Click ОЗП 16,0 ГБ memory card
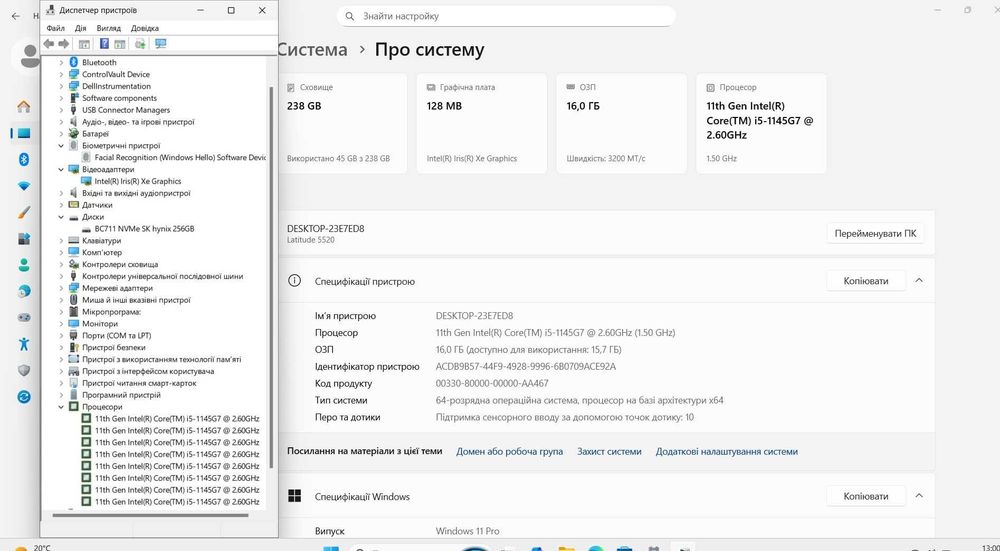Image resolution: width=1000 pixels, height=551 pixels. pos(622,123)
